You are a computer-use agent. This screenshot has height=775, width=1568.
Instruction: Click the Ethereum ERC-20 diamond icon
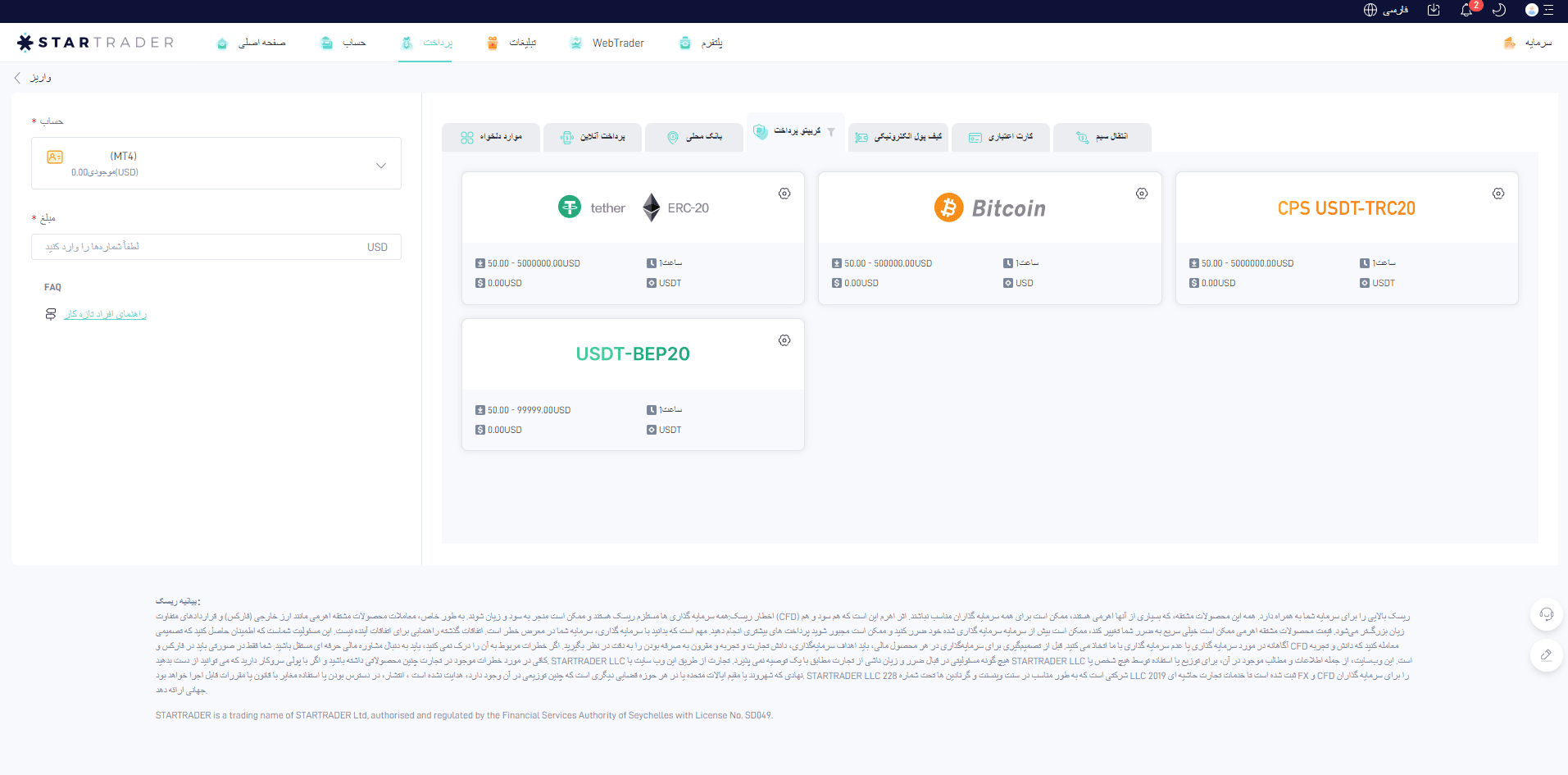click(652, 207)
